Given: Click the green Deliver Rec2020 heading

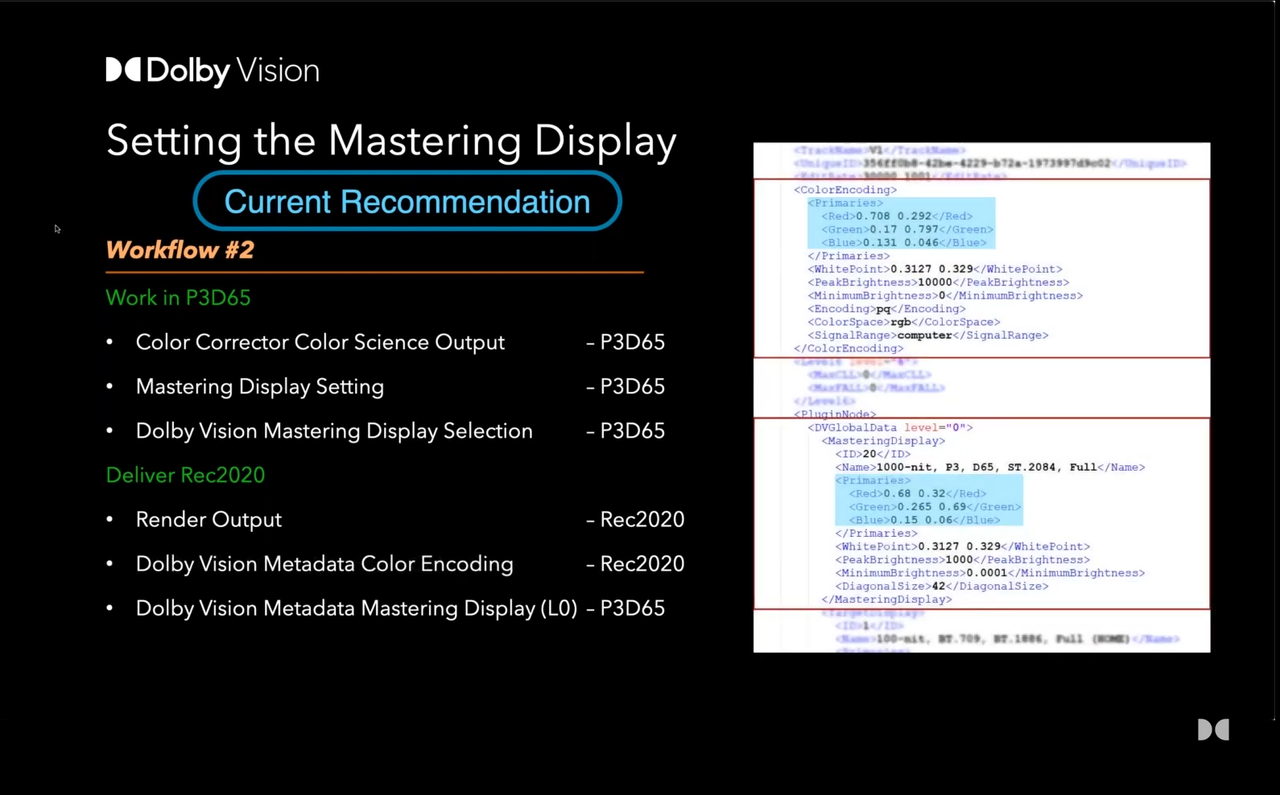Looking at the screenshot, I should [185, 475].
